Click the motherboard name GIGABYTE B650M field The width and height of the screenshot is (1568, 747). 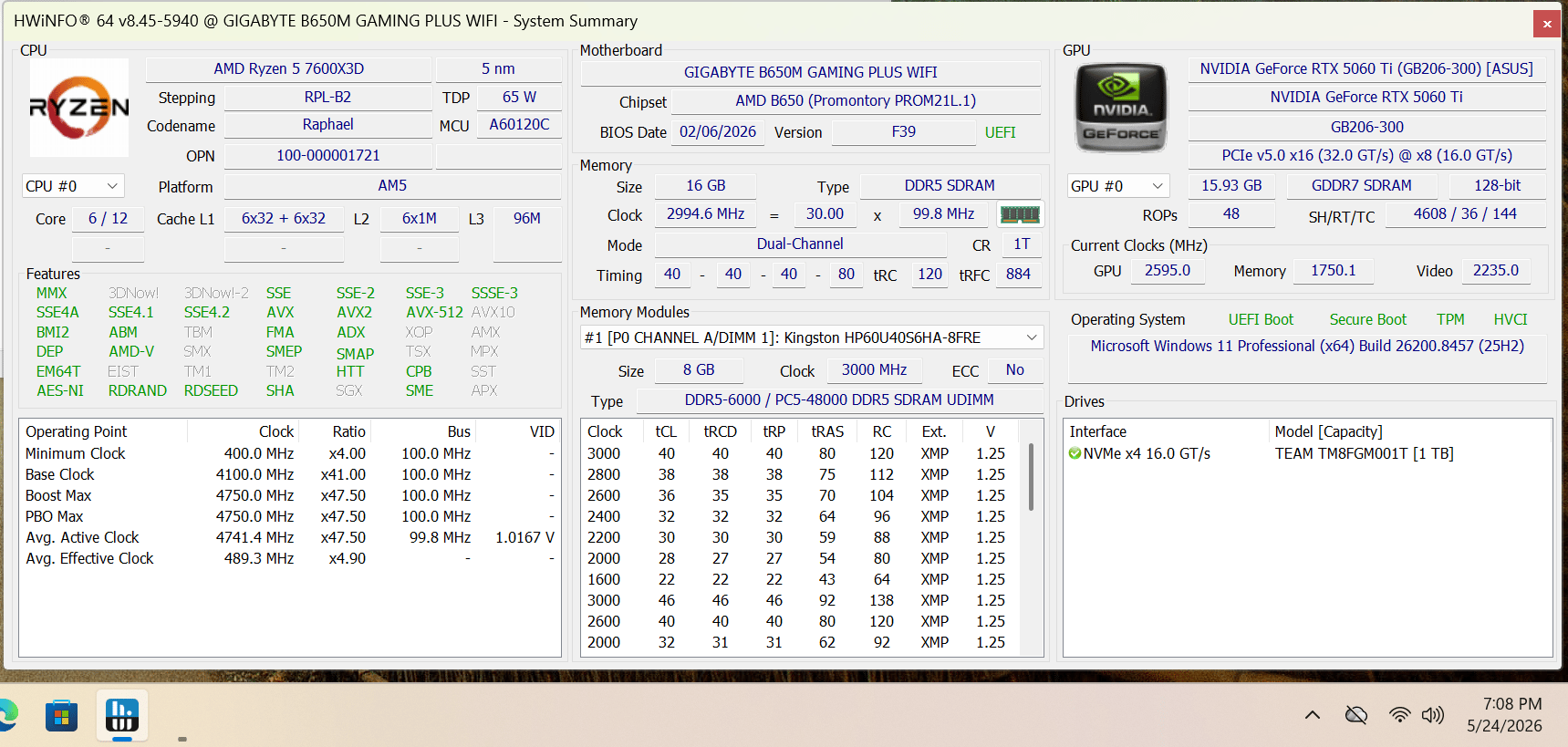click(x=810, y=72)
